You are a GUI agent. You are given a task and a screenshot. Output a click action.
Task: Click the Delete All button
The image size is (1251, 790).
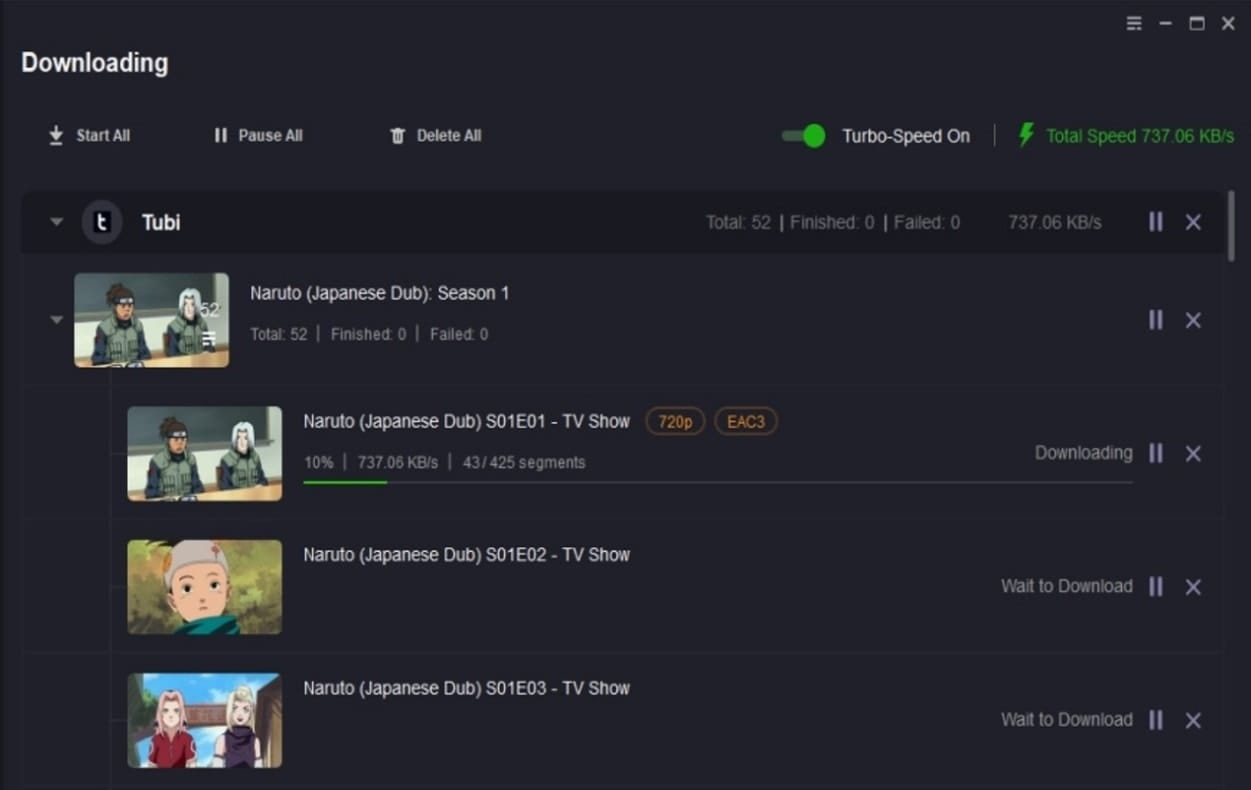436,136
